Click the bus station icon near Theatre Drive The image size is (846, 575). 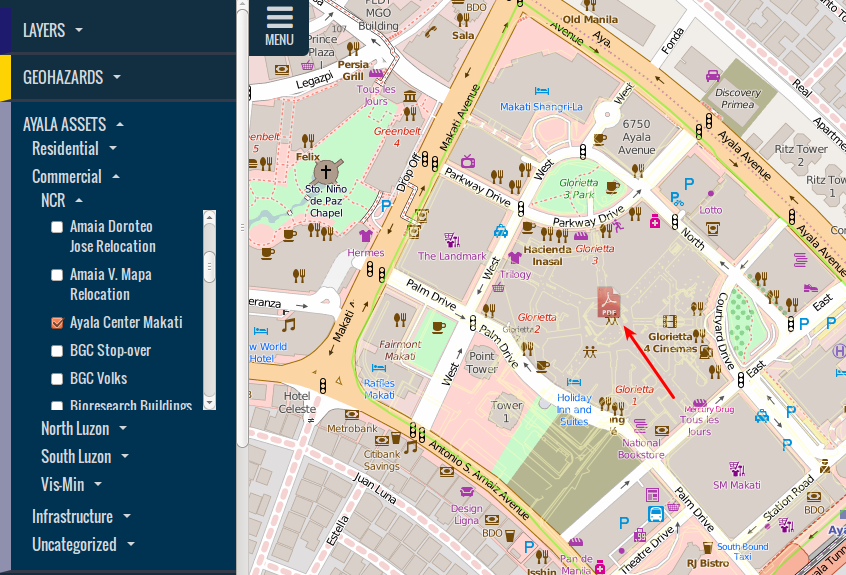click(x=656, y=514)
